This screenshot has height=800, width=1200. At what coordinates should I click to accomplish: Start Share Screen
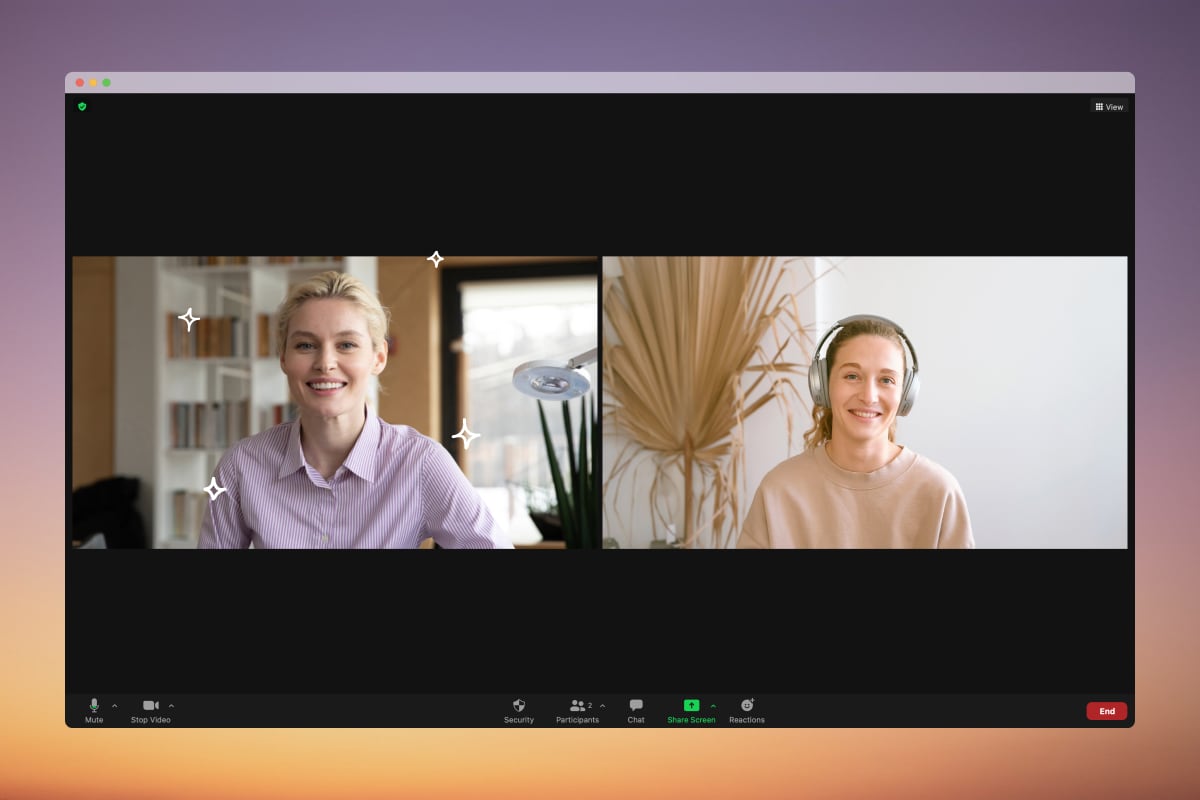pyautogui.click(x=691, y=711)
